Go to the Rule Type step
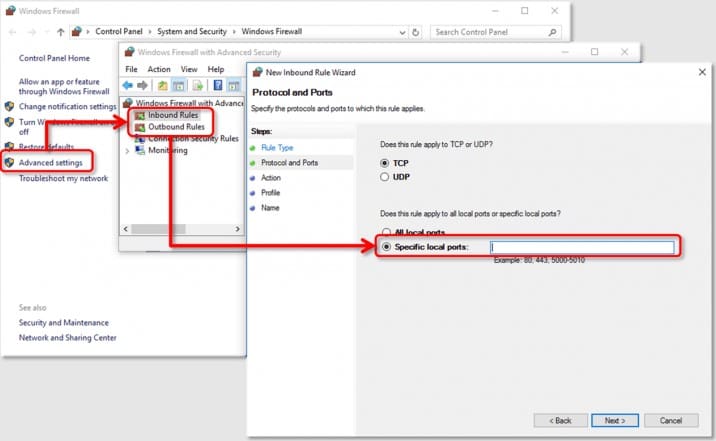Image resolution: width=716 pixels, height=441 pixels. coord(277,147)
